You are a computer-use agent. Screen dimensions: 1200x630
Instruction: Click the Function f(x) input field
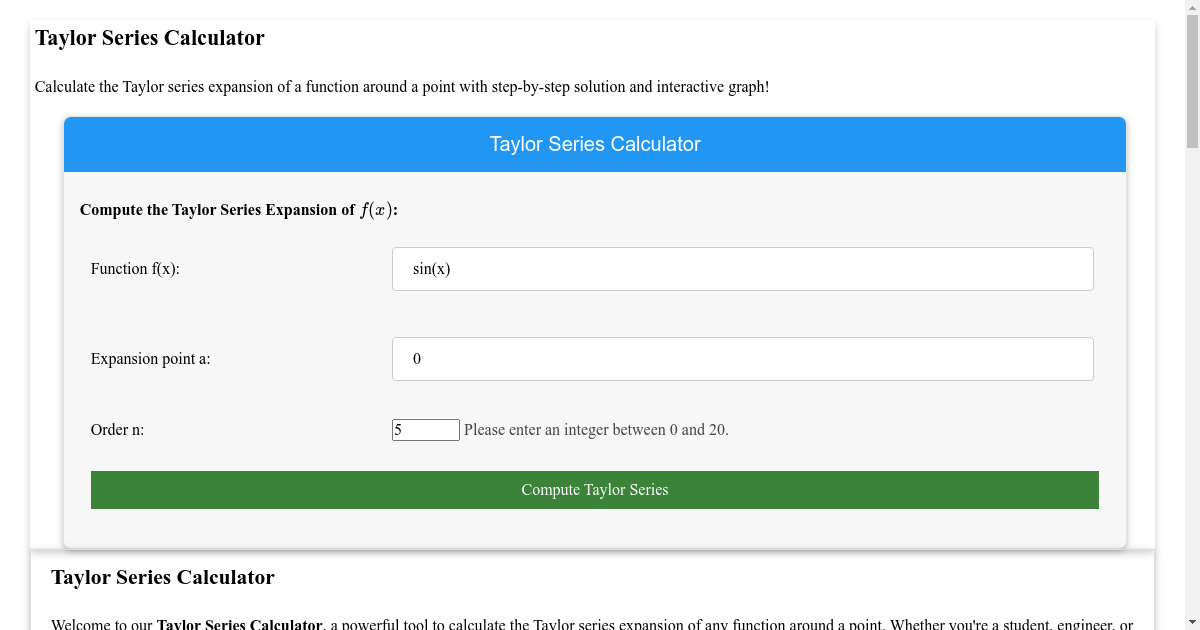742,268
